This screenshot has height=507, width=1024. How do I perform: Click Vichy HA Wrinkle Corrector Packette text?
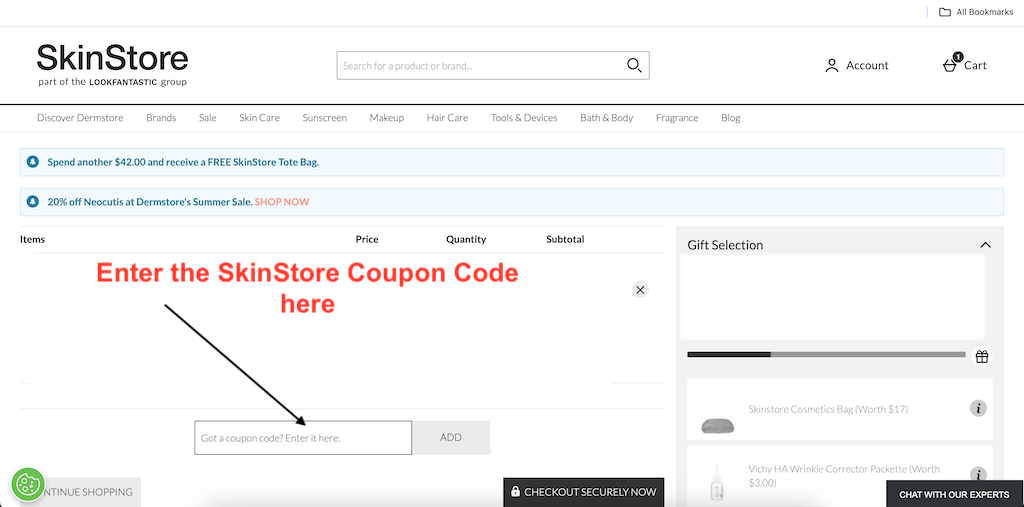pos(844,476)
